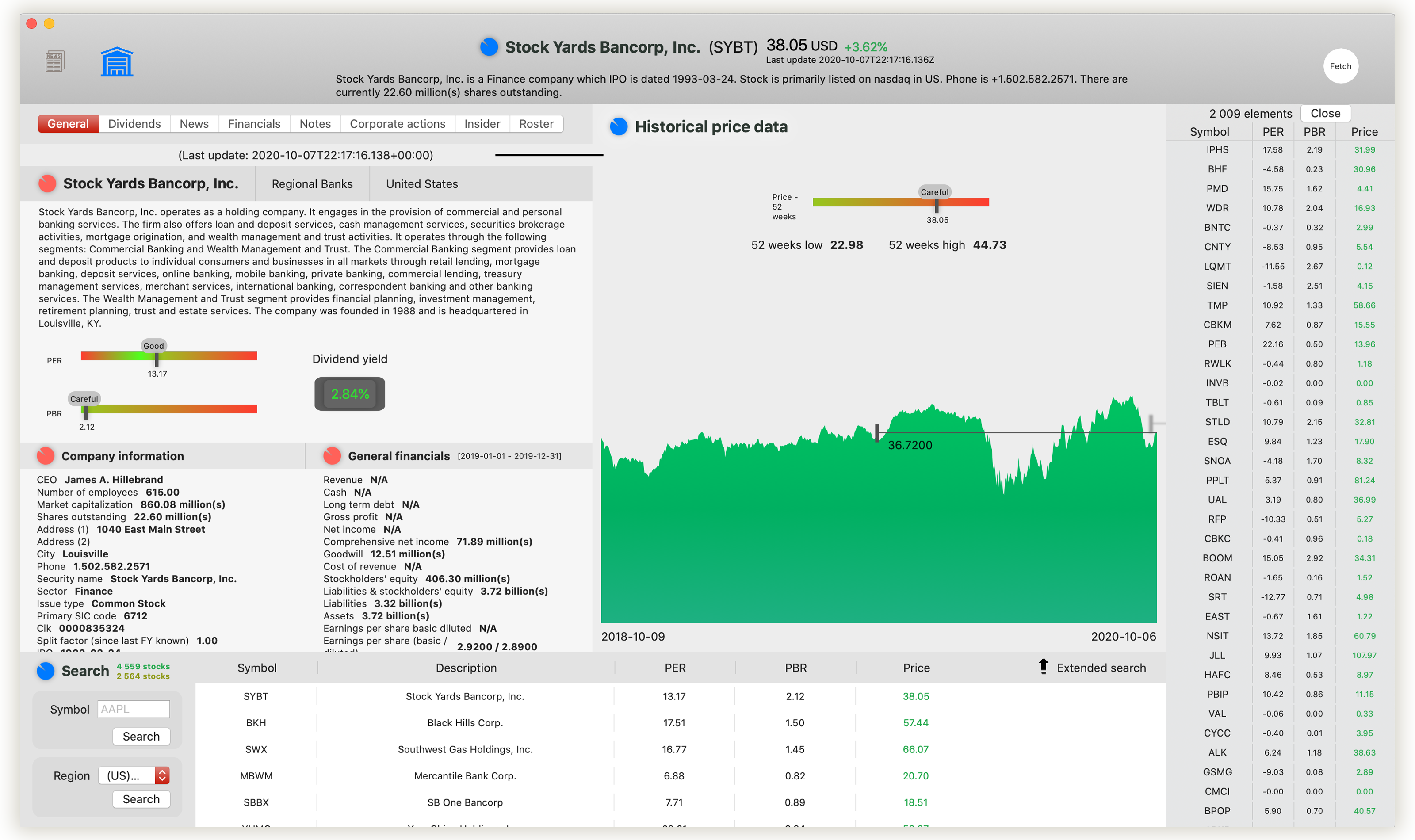Screen dimensions: 1415x840
Task: Open the Region dropdown selector
Action: 134,775
